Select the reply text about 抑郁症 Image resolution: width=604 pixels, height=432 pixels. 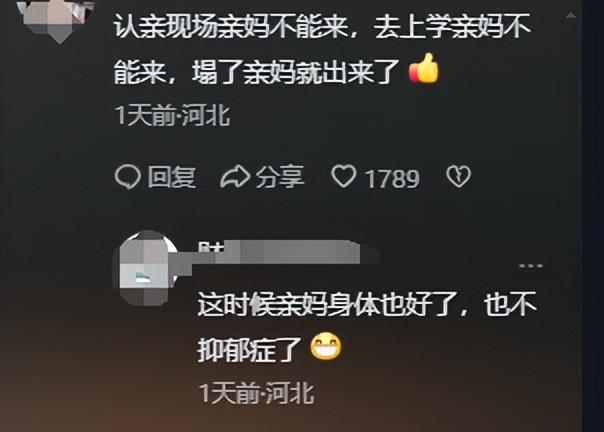point(367,326)
